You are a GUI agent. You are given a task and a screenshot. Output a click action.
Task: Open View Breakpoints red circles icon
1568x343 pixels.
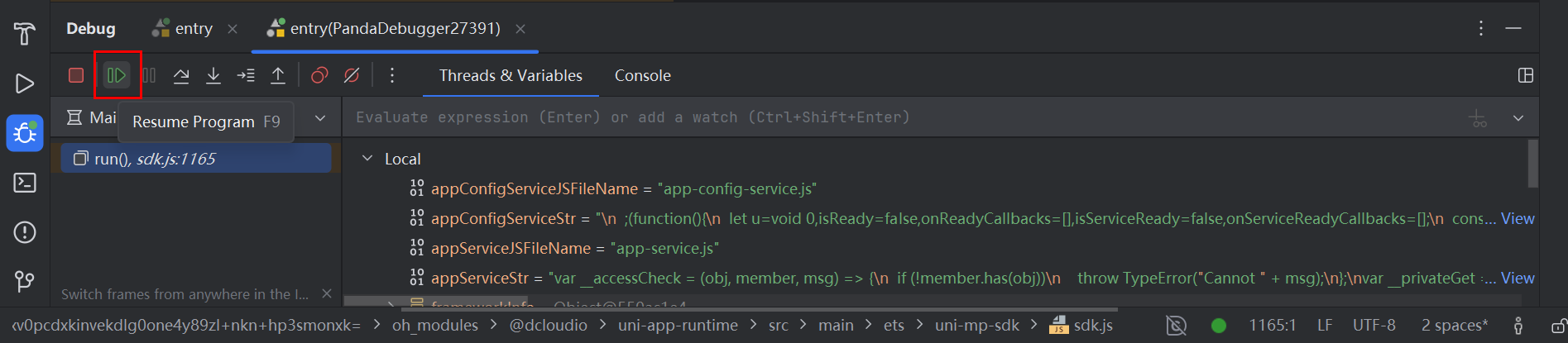(x=319, y=75)
